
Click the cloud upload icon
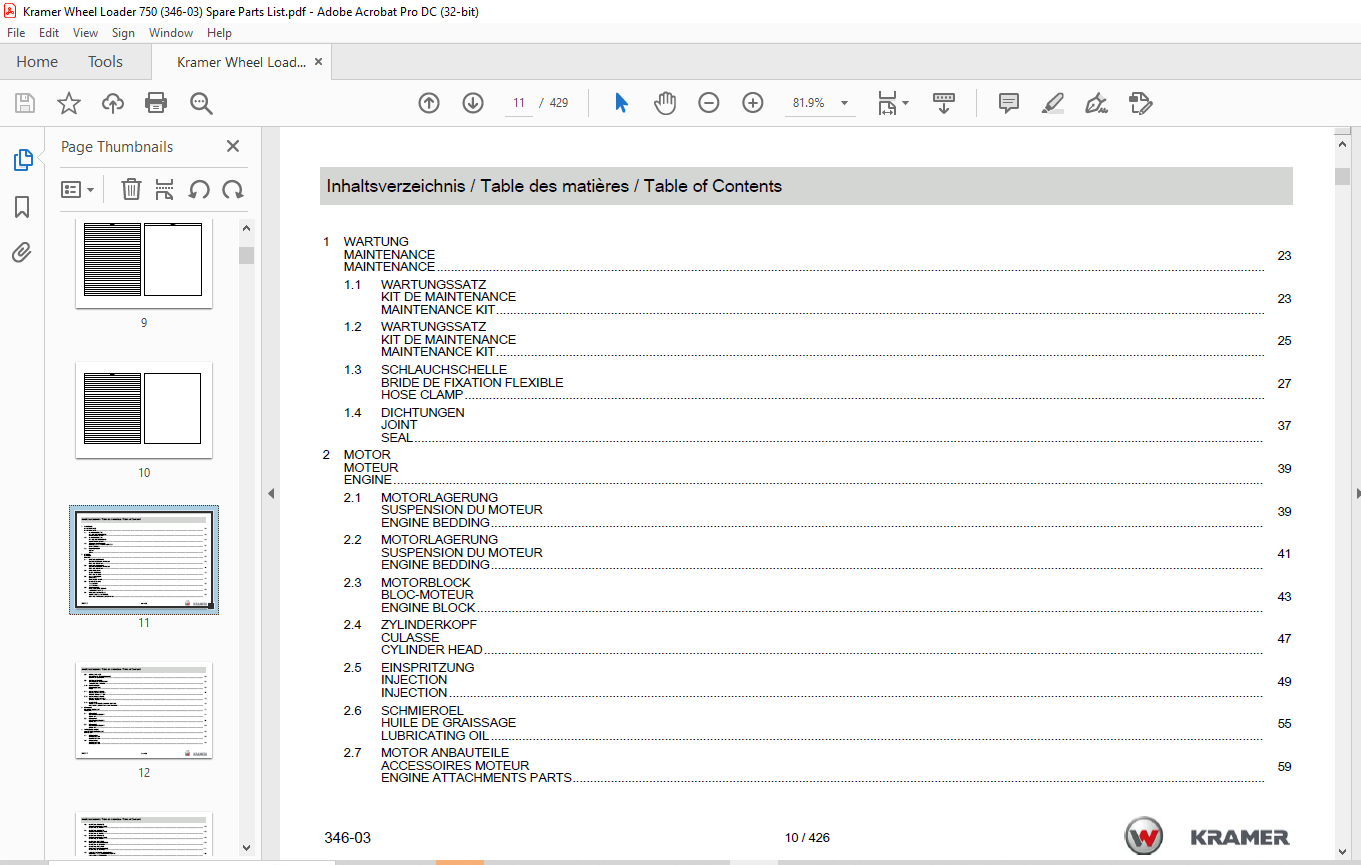tap(113, 103)
